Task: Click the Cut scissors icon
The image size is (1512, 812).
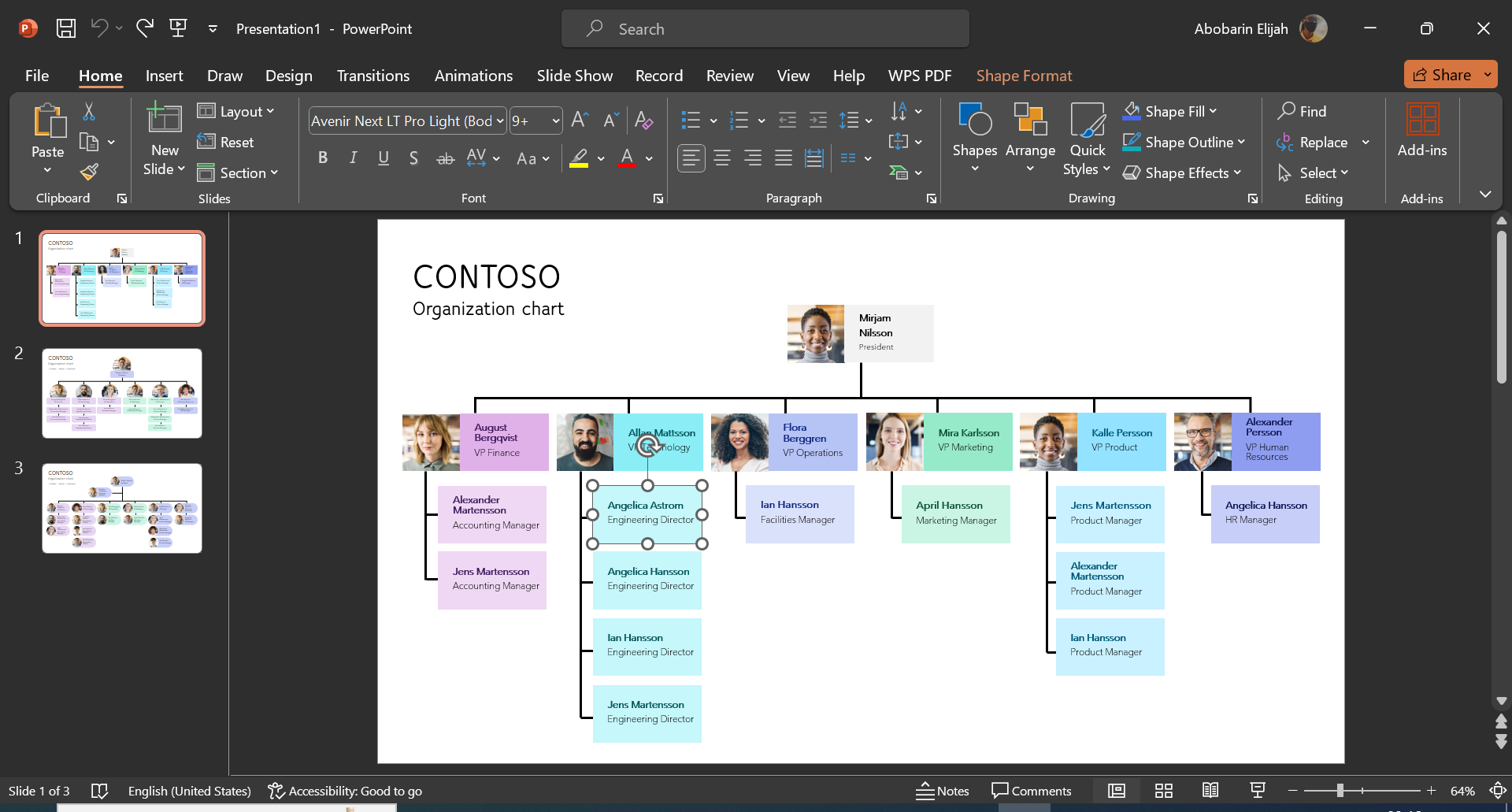Action: click(89, 112)
